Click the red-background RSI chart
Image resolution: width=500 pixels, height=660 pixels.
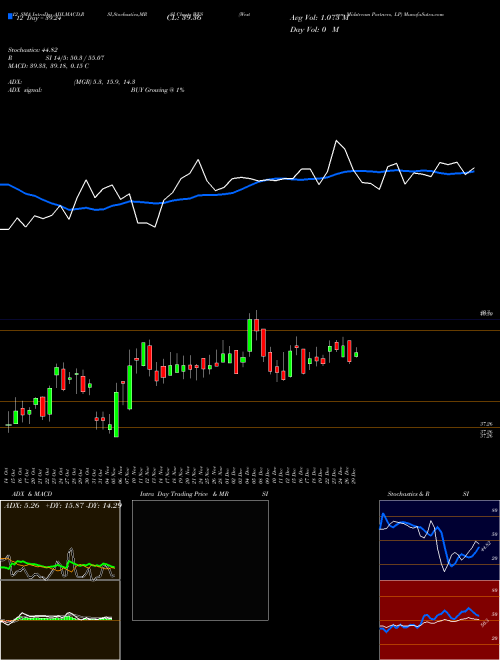tap(439, 620)
